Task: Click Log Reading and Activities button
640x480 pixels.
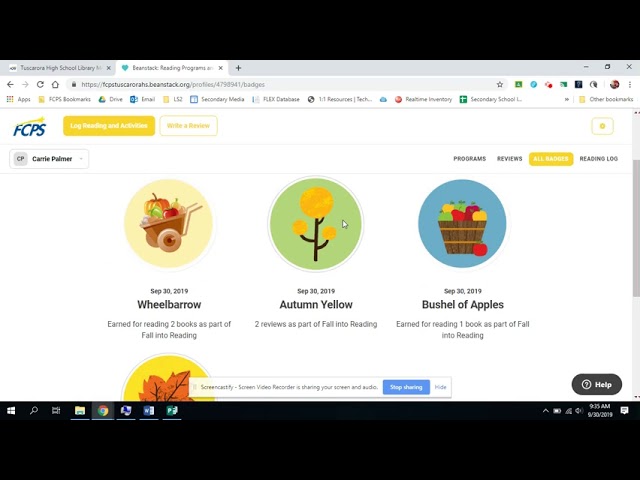Action: point(109,126)
